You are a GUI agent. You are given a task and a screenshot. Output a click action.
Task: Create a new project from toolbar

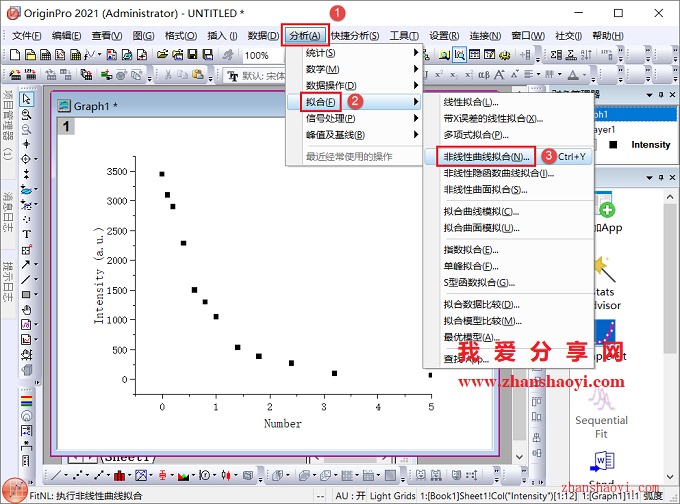coord(15,55)
